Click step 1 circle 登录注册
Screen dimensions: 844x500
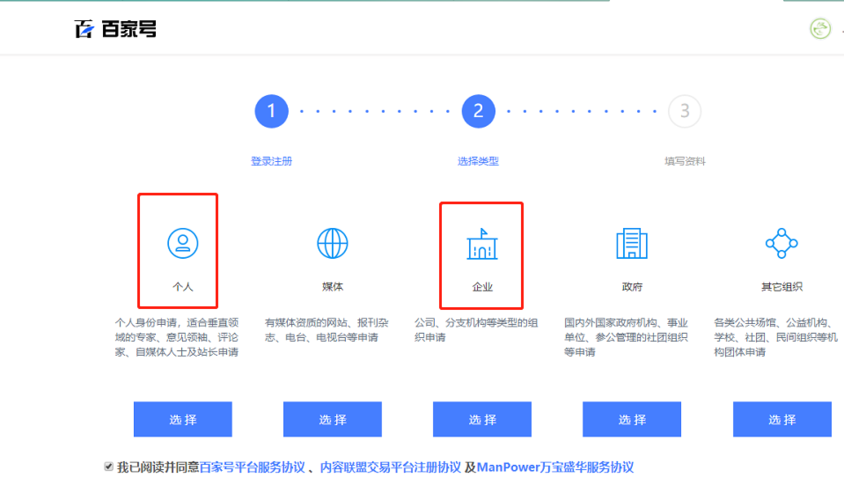coord(271,111)
